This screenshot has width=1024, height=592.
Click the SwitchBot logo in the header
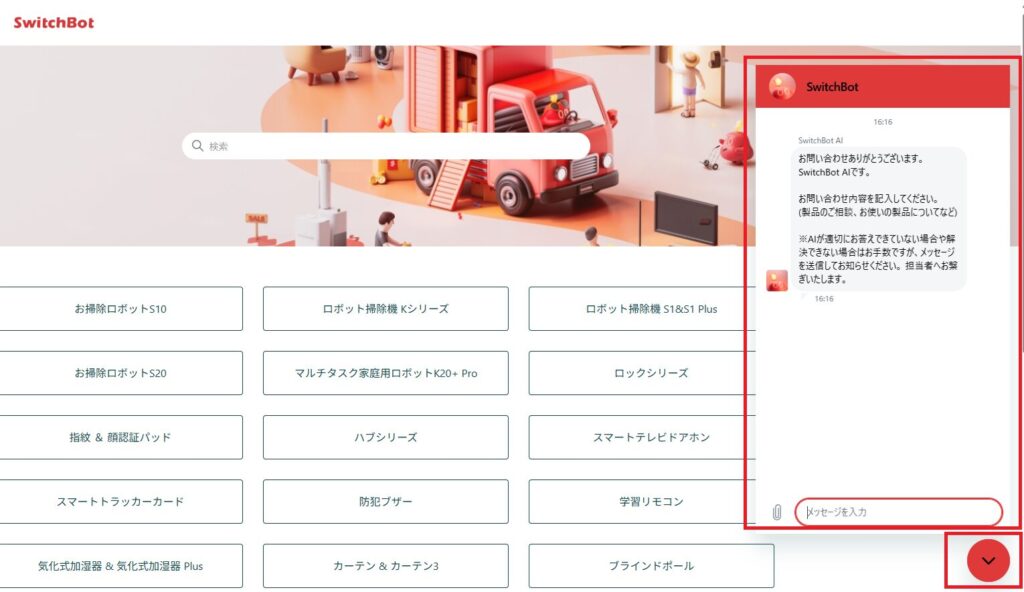[54, 22]
